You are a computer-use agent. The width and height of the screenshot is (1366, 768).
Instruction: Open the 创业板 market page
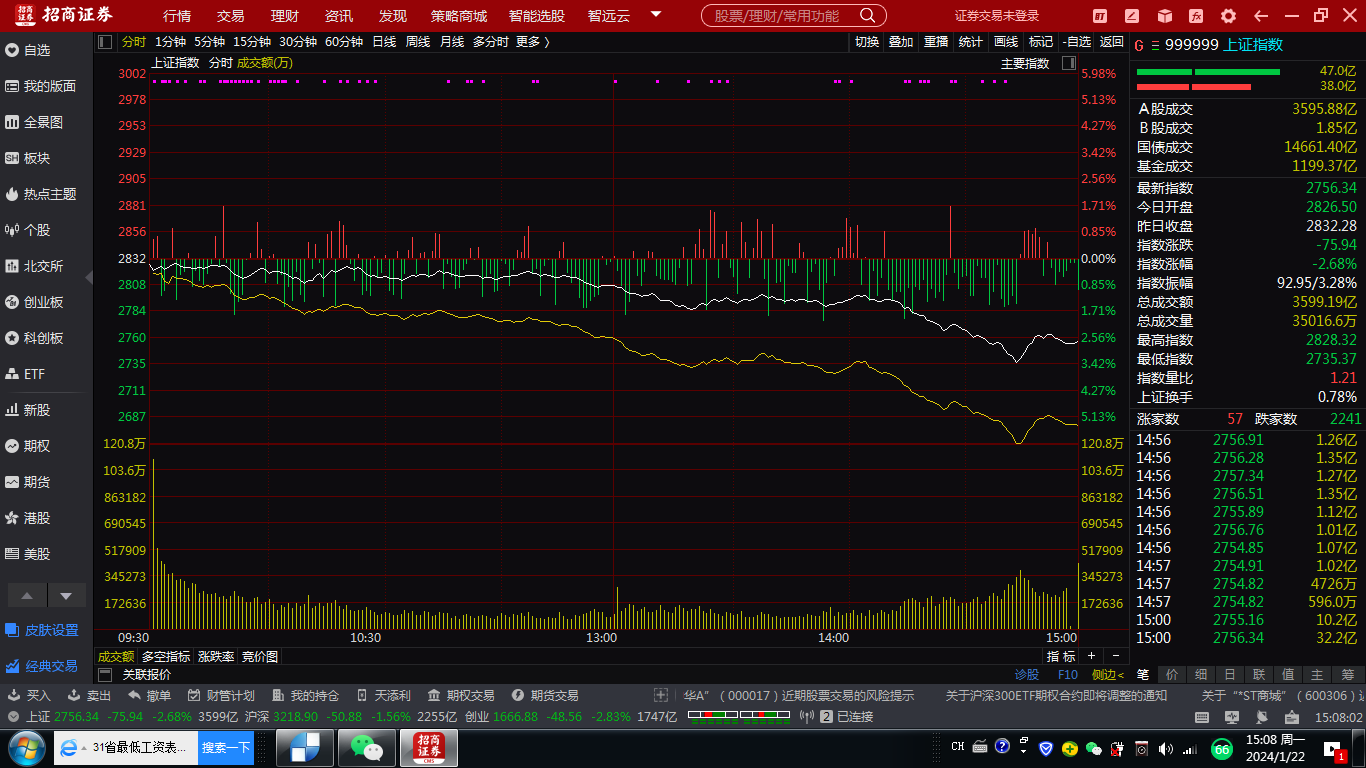[35, 302]
